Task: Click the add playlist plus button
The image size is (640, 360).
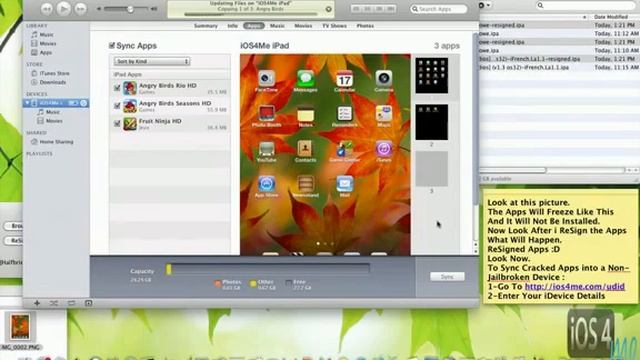Action: tap(37, 303)
